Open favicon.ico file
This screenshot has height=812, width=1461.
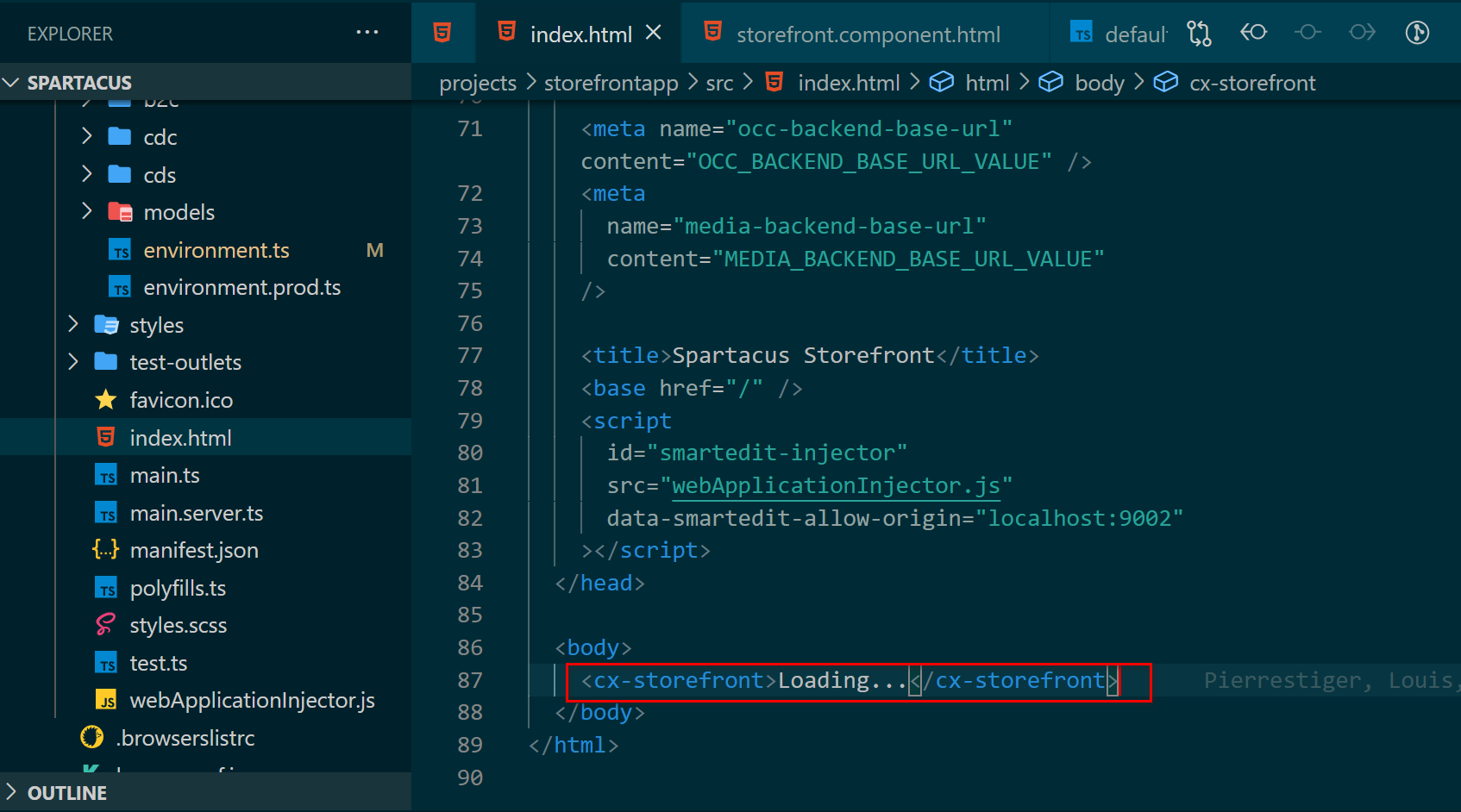[181, 400]
